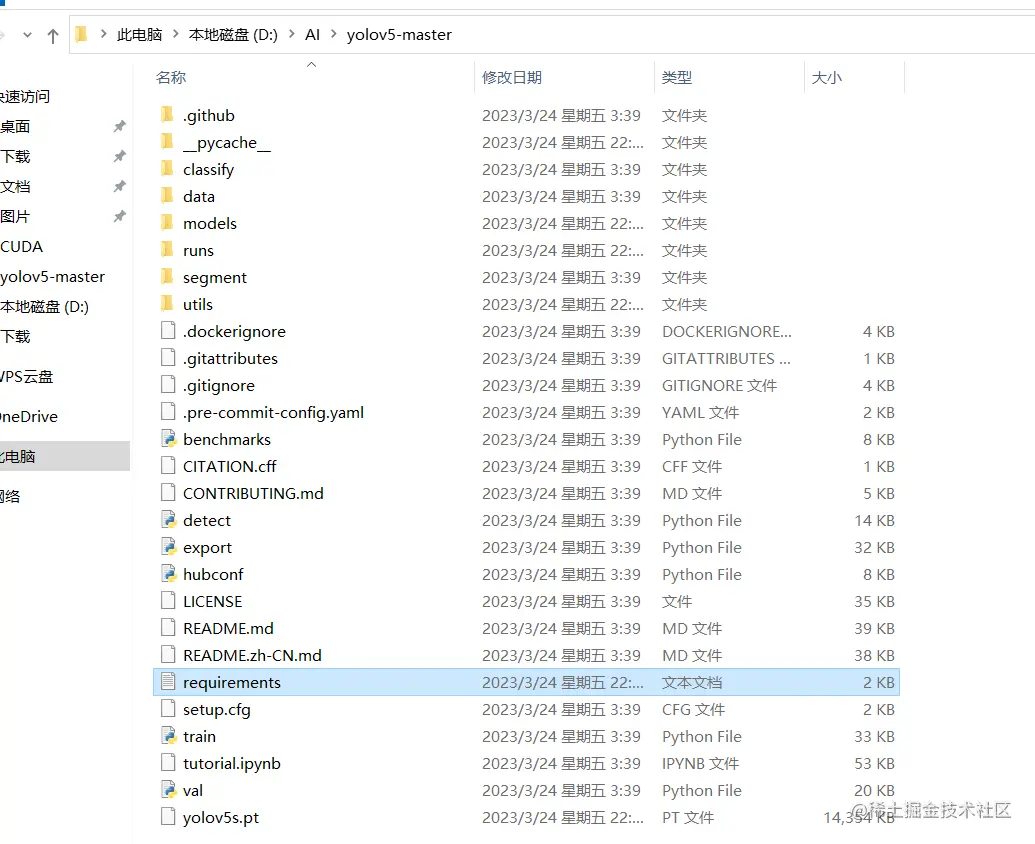Open CUDA in the sidebar
This screenshot has width=1035, height=844.
(x=22, y=247)
